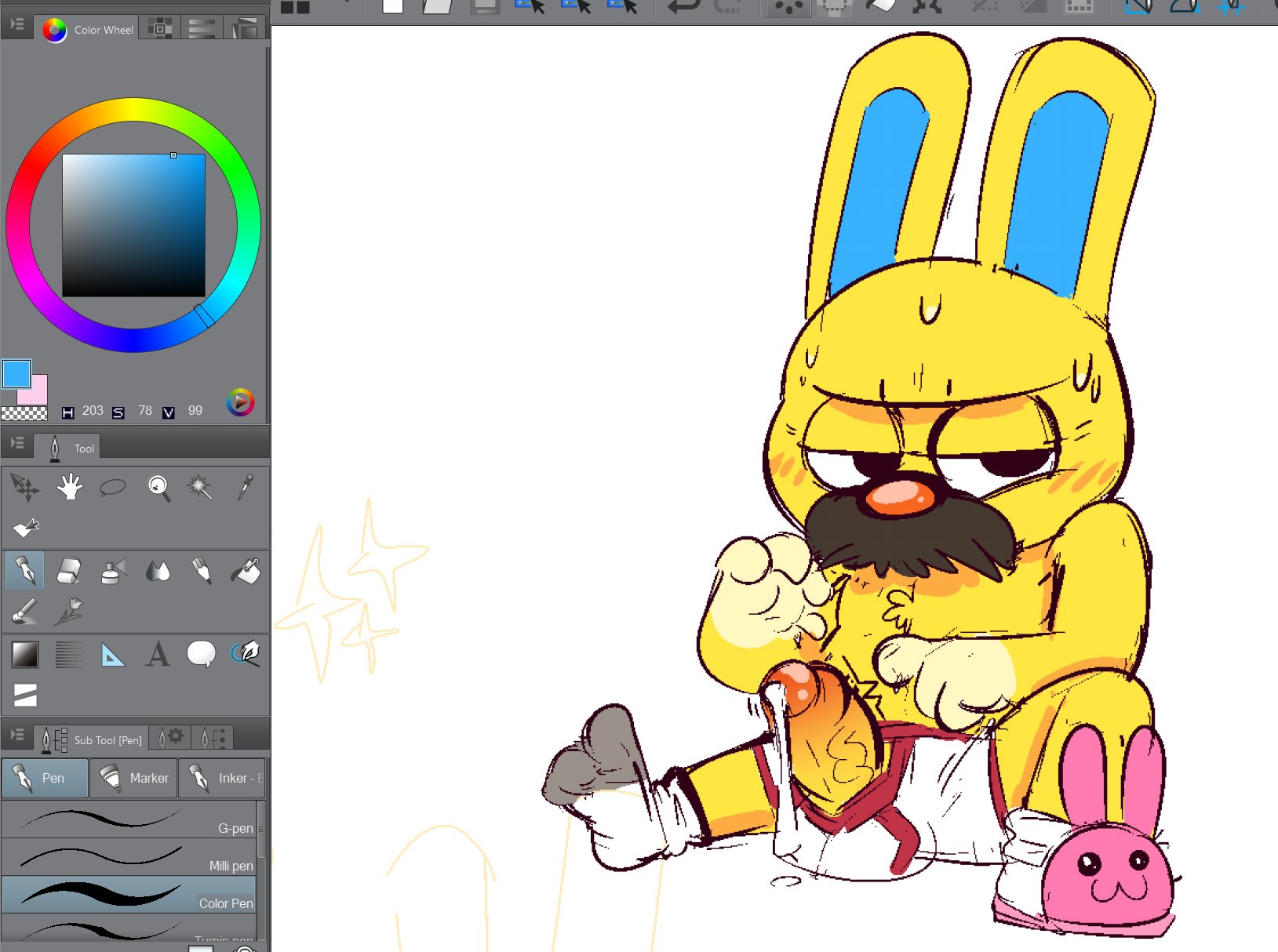The image size is (1278, 952).
Task: Select the Tool palette tab
Action: click(67, 448)
